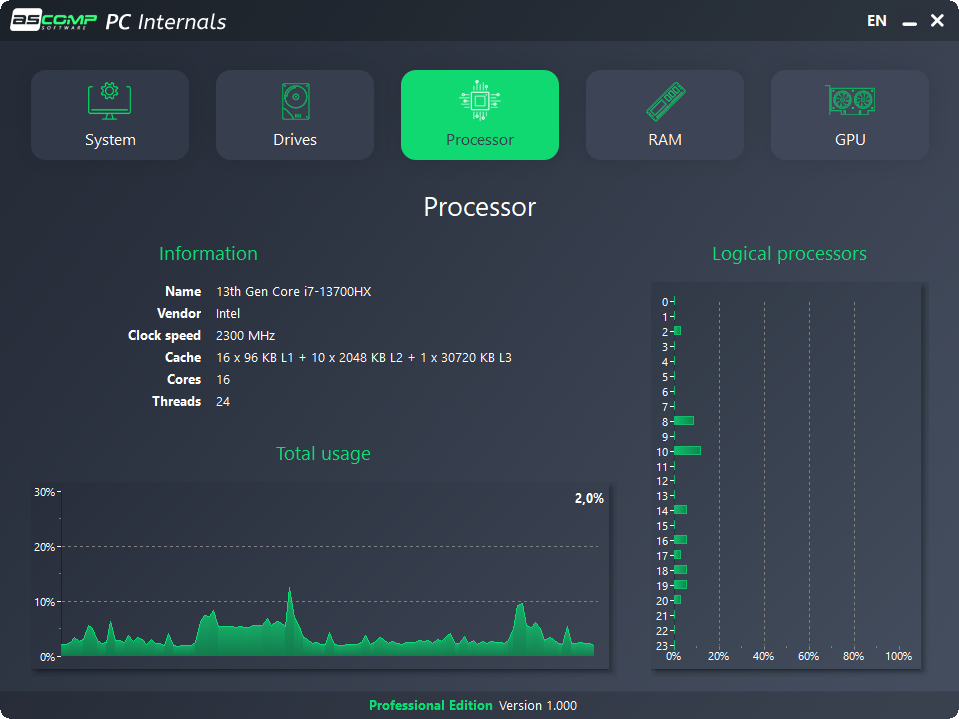Click the usage bar for logical processor 16
959x719 pixels.
[x=680, y=540]
